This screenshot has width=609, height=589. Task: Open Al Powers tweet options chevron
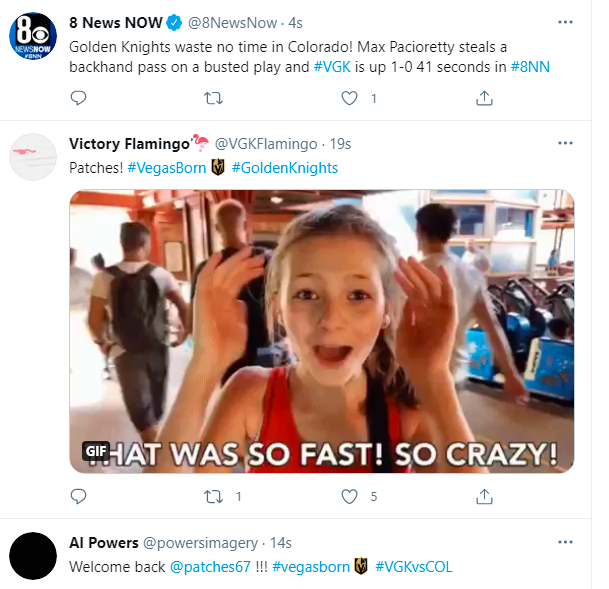coord(567,542)
